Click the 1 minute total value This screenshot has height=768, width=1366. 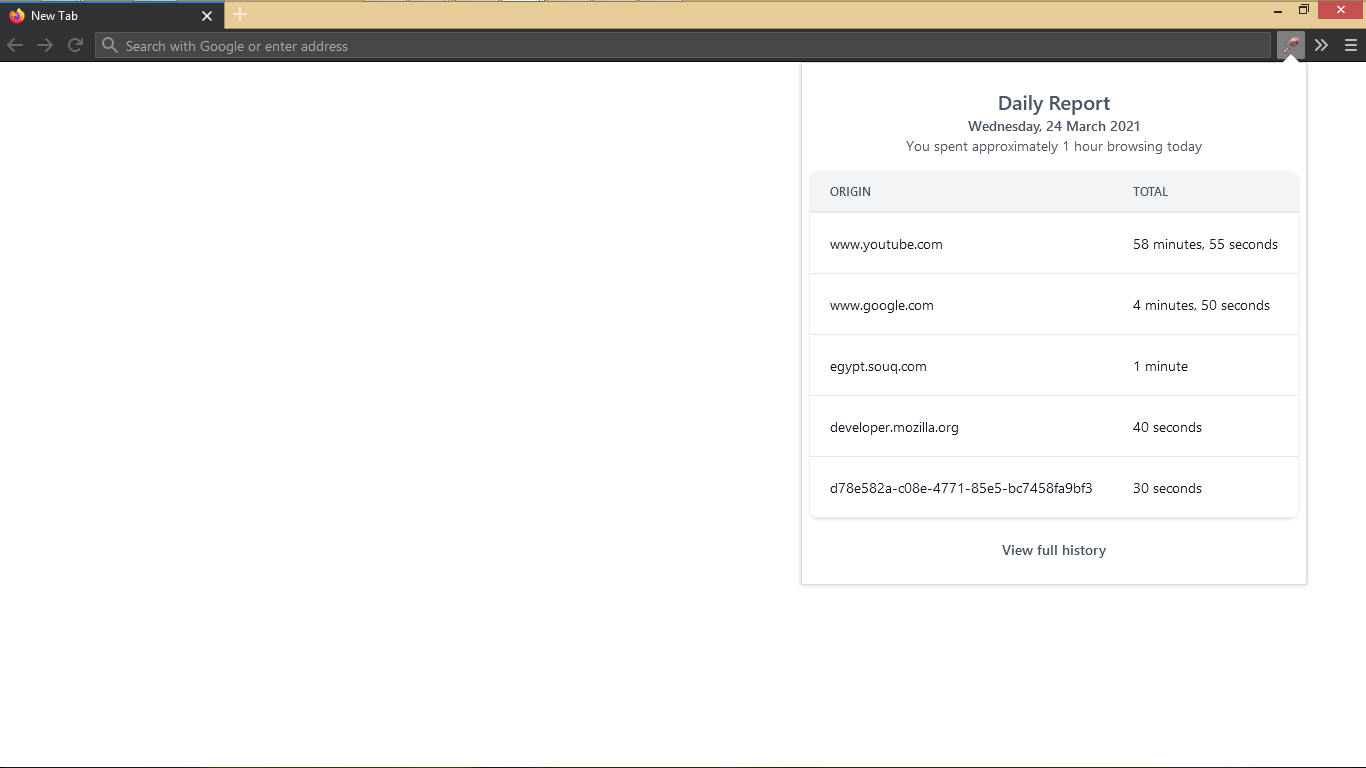coord(1160,367)
